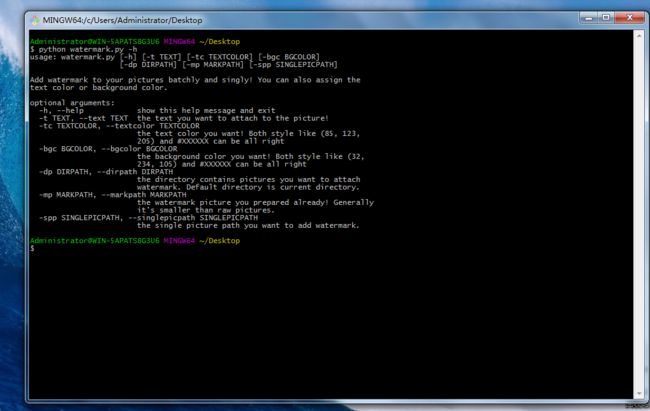Click the 'watermark. Default directory is current' line
This screenshot has width=650, height=411.
[248, 187]
